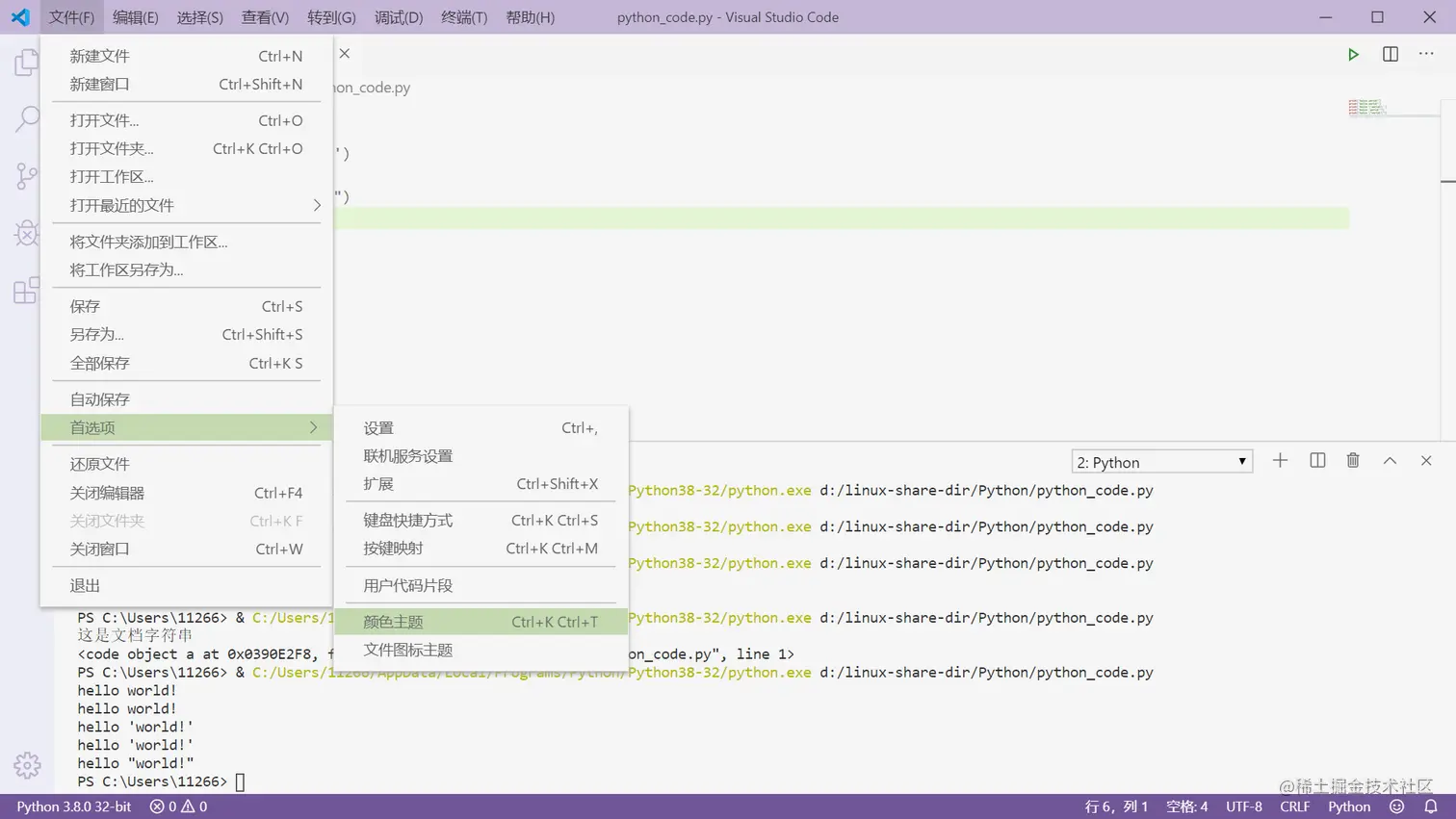Image resolution: width=1456 pixels, height=819 pixels.
Task: Click the errors and warnings status indicator
Action: pyautogui.click(x=178, y=806)
